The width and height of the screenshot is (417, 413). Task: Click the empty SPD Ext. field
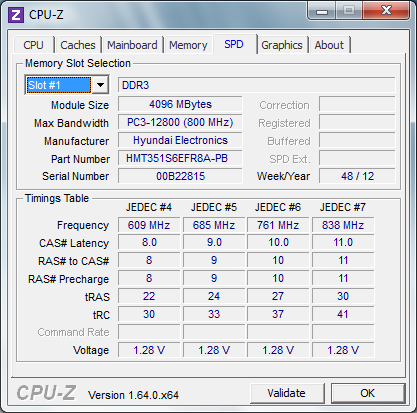(357, 158)
